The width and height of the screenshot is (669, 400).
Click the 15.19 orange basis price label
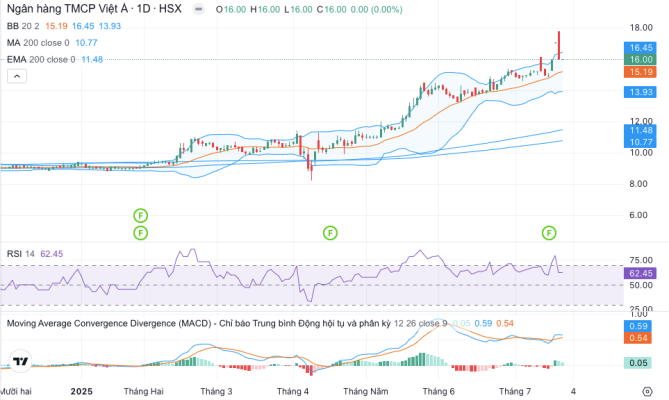click(640, 72)
